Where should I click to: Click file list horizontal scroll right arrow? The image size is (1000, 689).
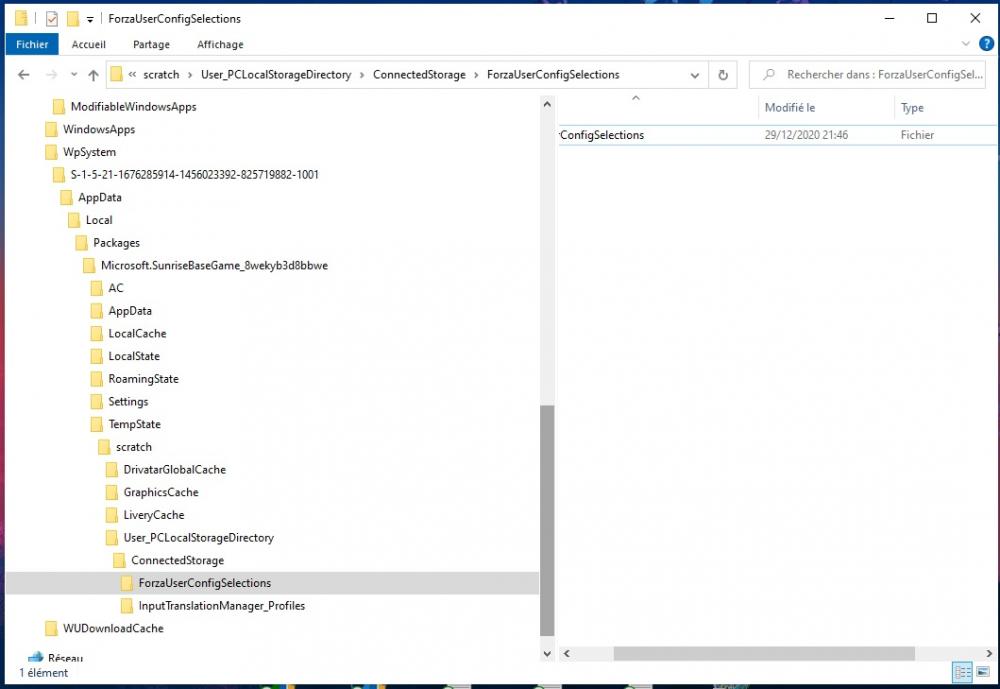[989, 653]
